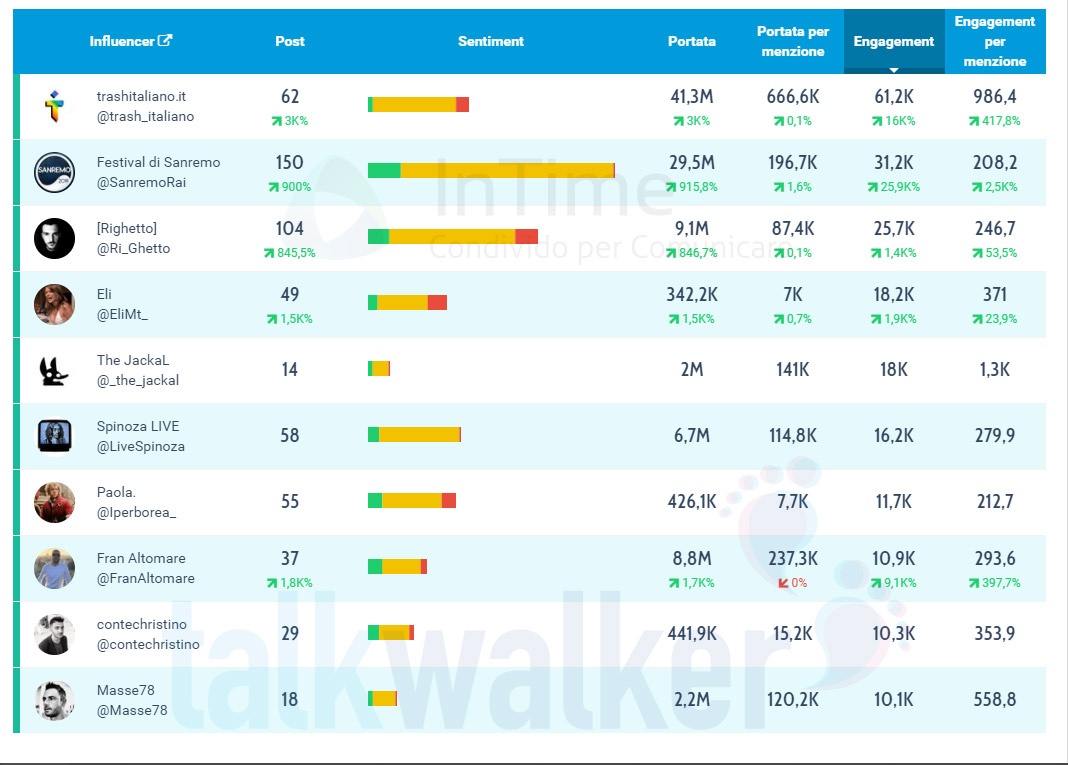Sort by Engagement per menzione header
The height and width of the screenshot is (765, 1068).
[994, 41]
